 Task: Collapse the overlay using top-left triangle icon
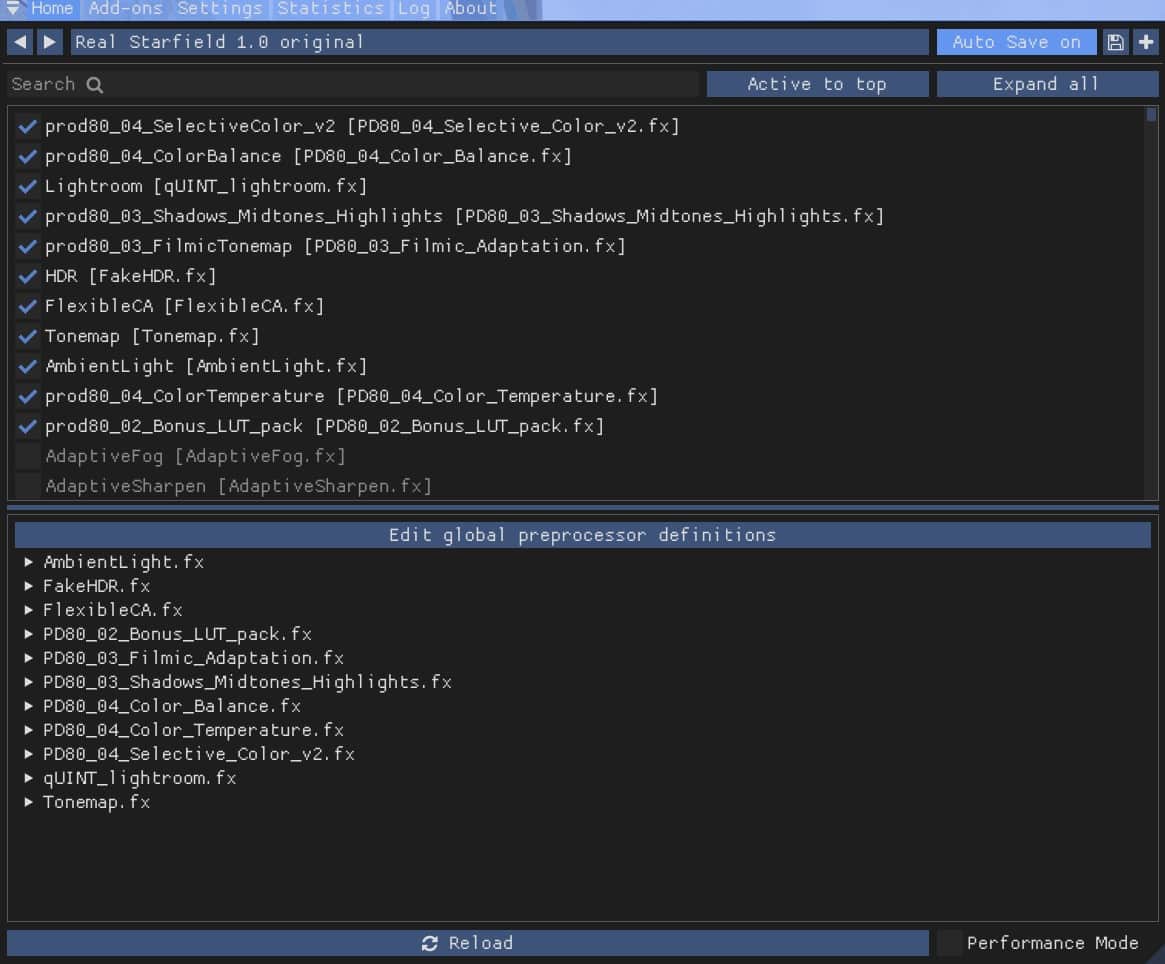13,9
